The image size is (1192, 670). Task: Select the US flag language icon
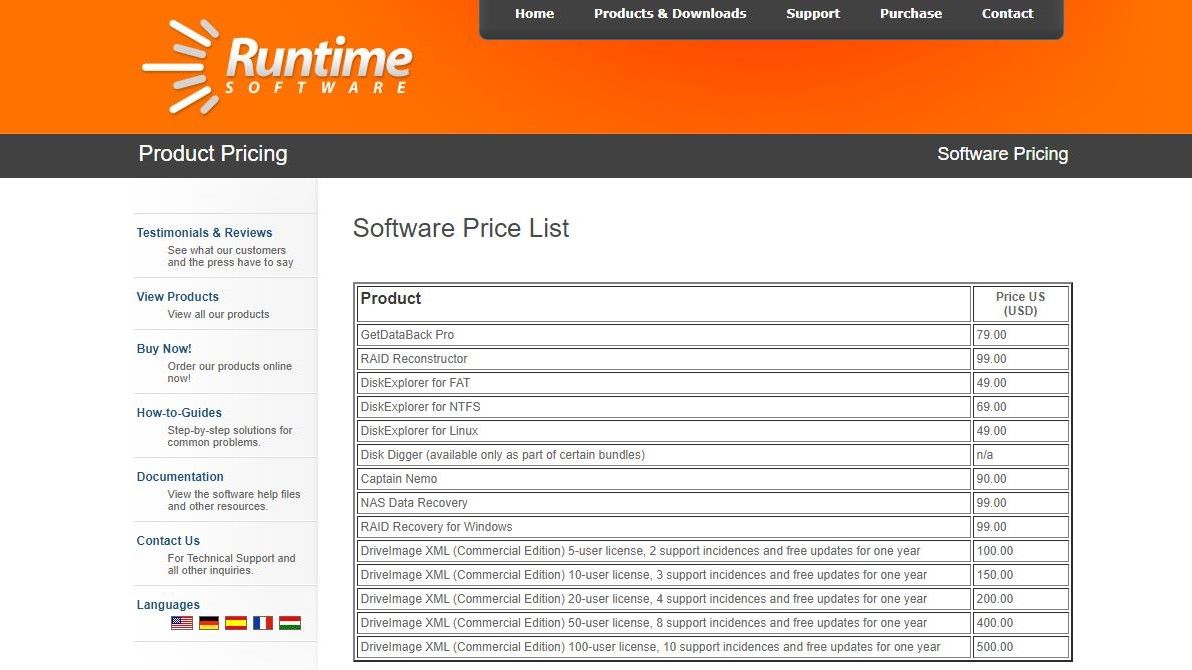click(x=181, y=622)
